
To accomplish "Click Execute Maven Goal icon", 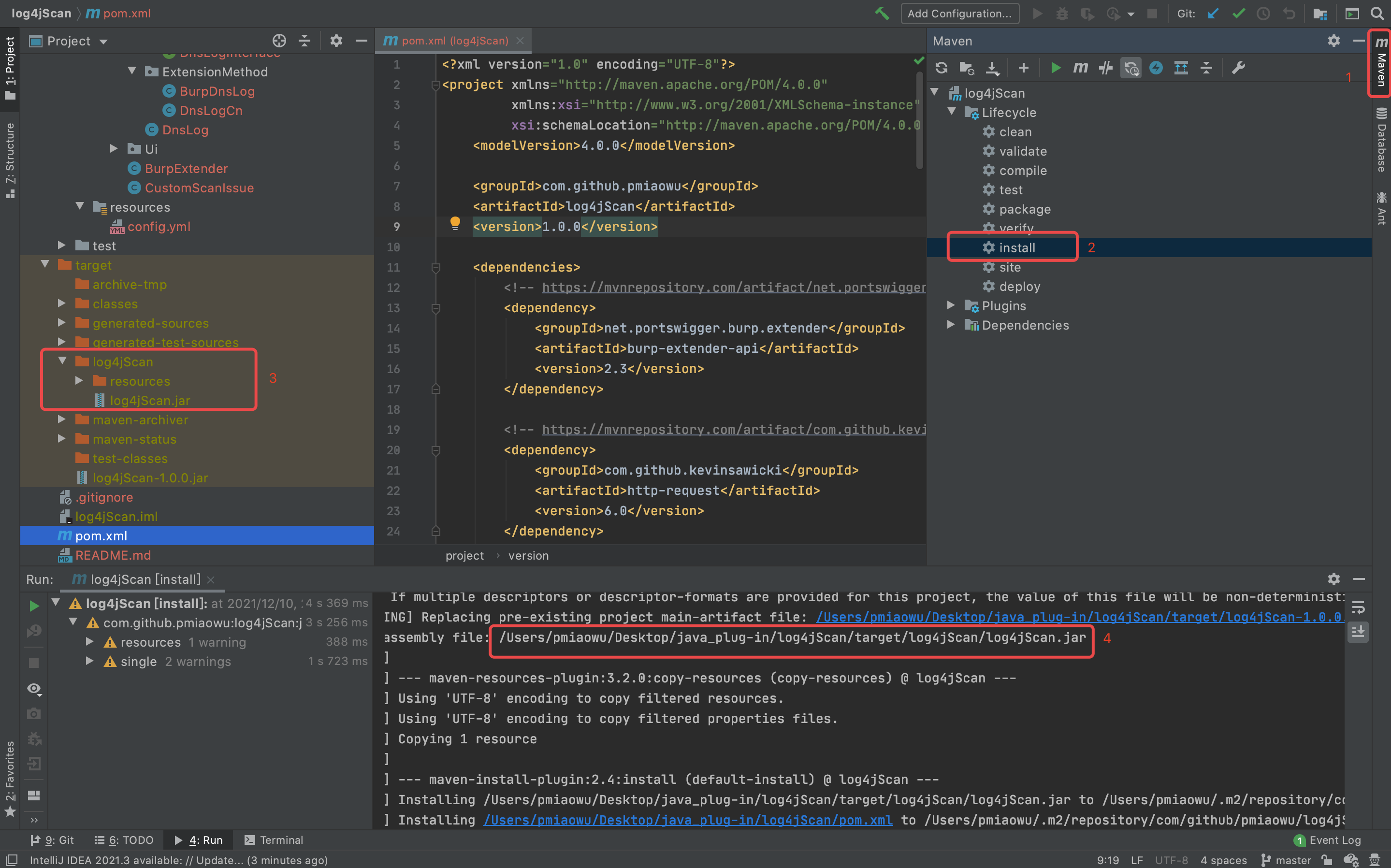I will (1080, 68).
